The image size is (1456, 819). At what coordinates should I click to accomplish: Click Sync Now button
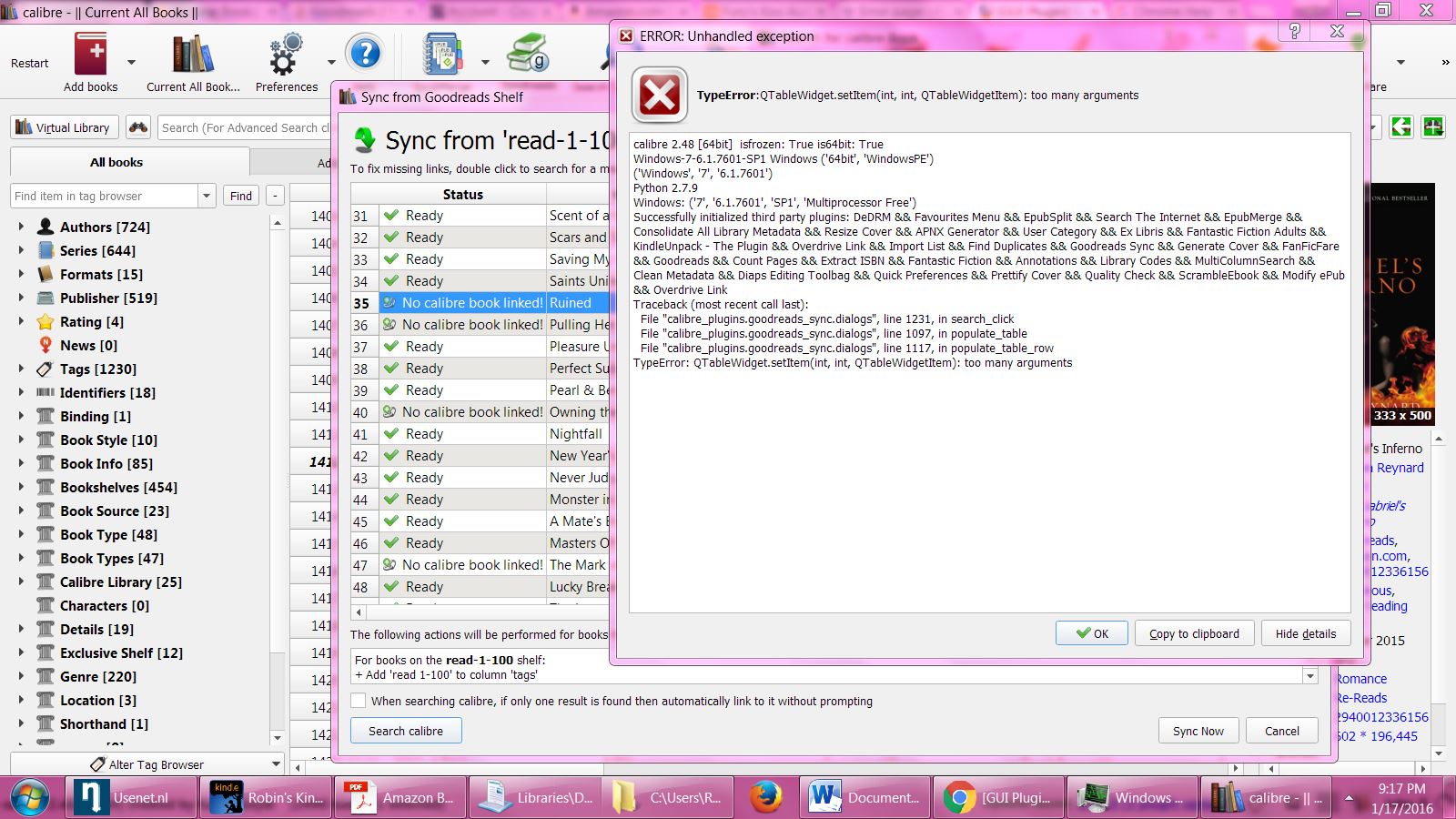point(1198,731)
